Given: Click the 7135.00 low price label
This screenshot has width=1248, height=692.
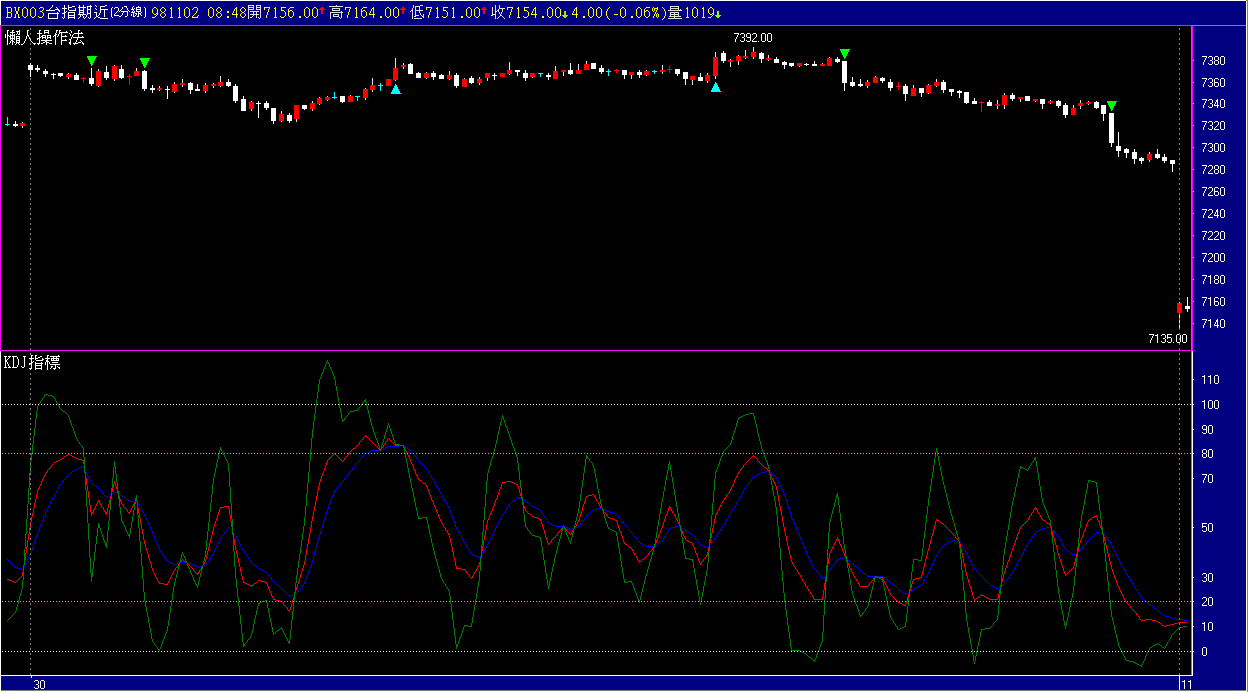Looking at the screenshot, I should click(1167, 338).
